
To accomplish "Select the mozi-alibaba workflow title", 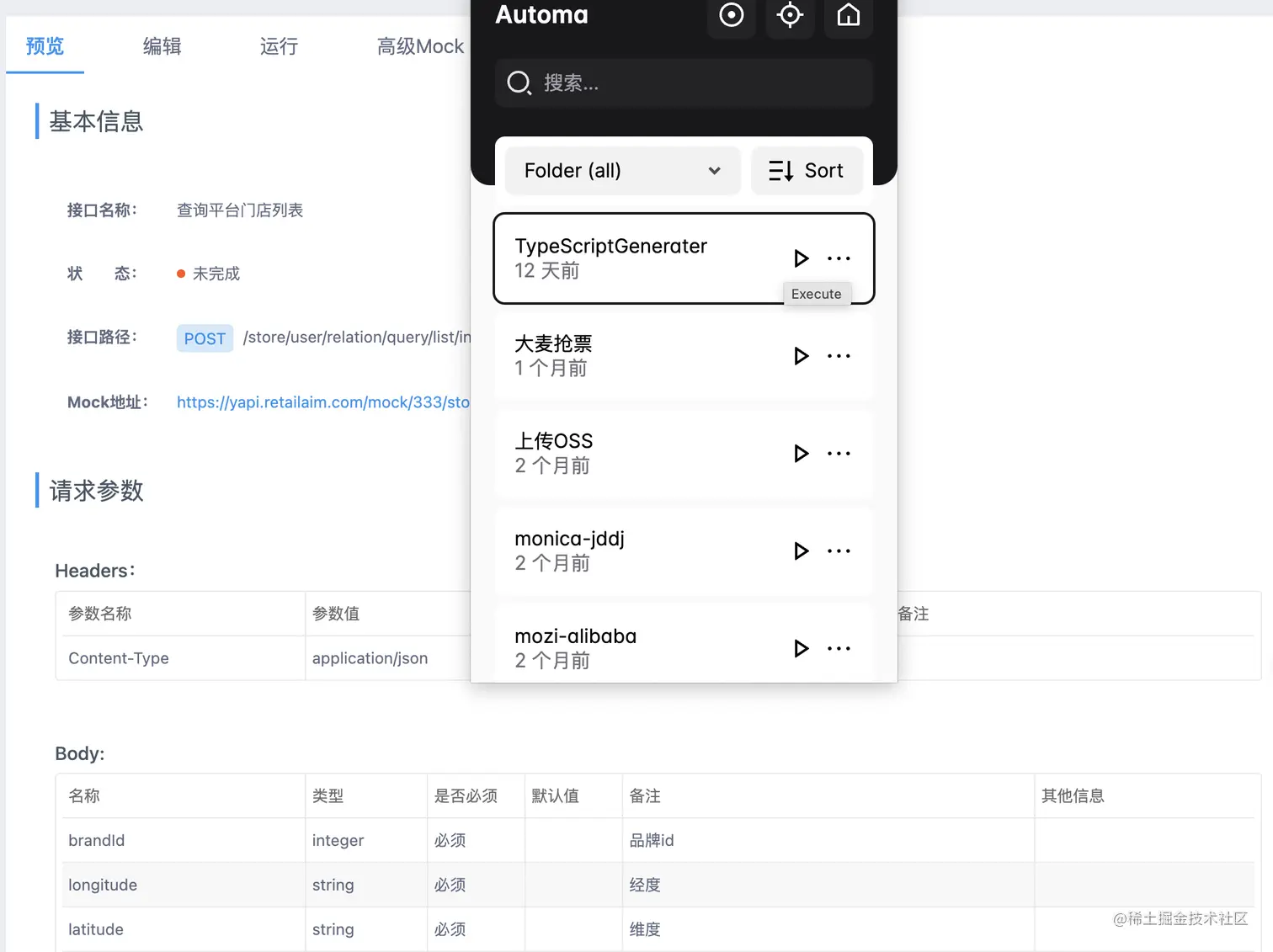I will point(575,636).
